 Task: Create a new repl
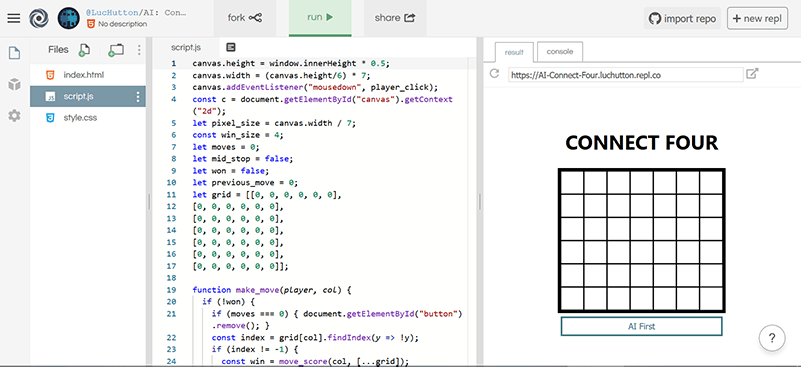point(757,18)
